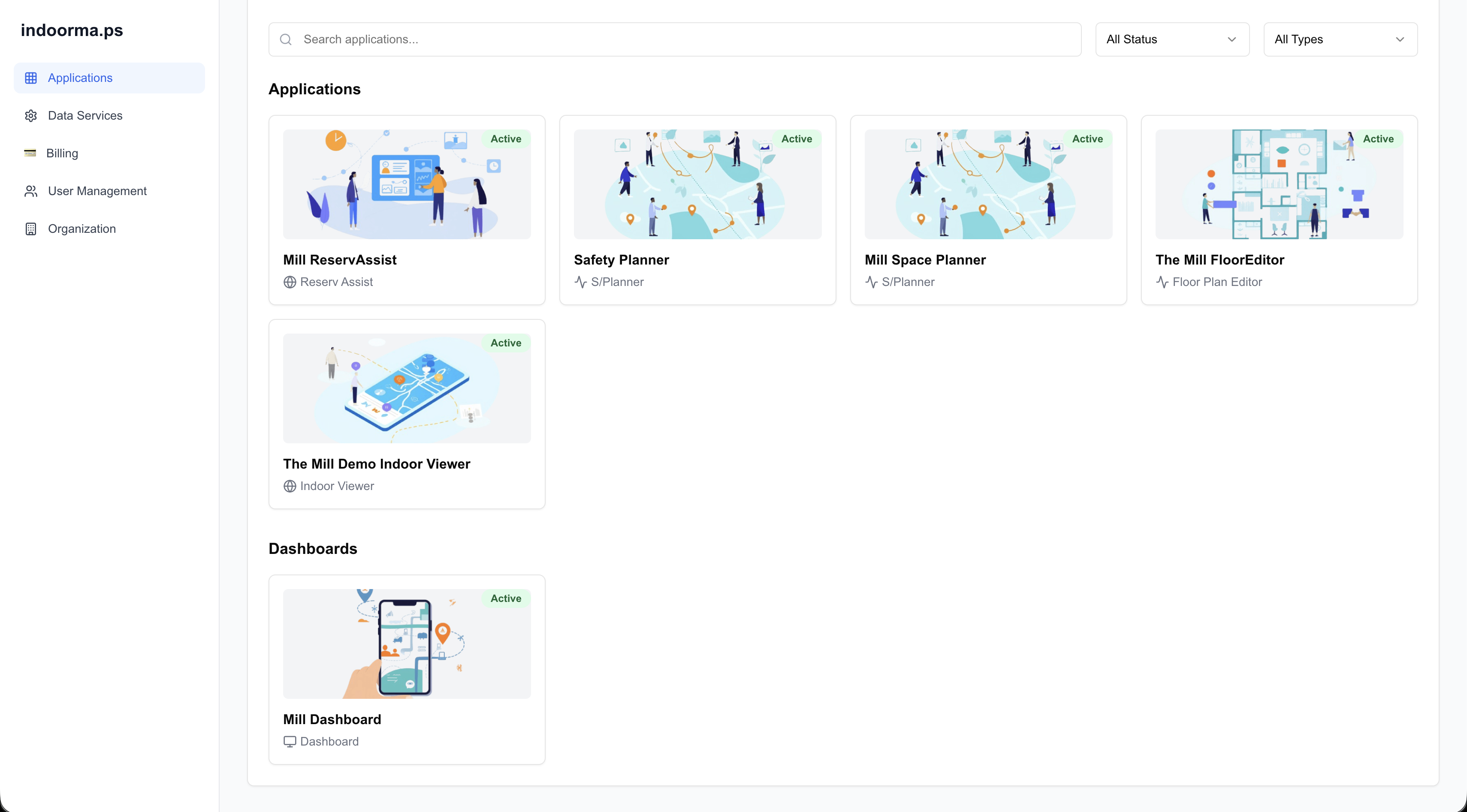
Task: Click the User Management people icon
Action: point(31,191)
